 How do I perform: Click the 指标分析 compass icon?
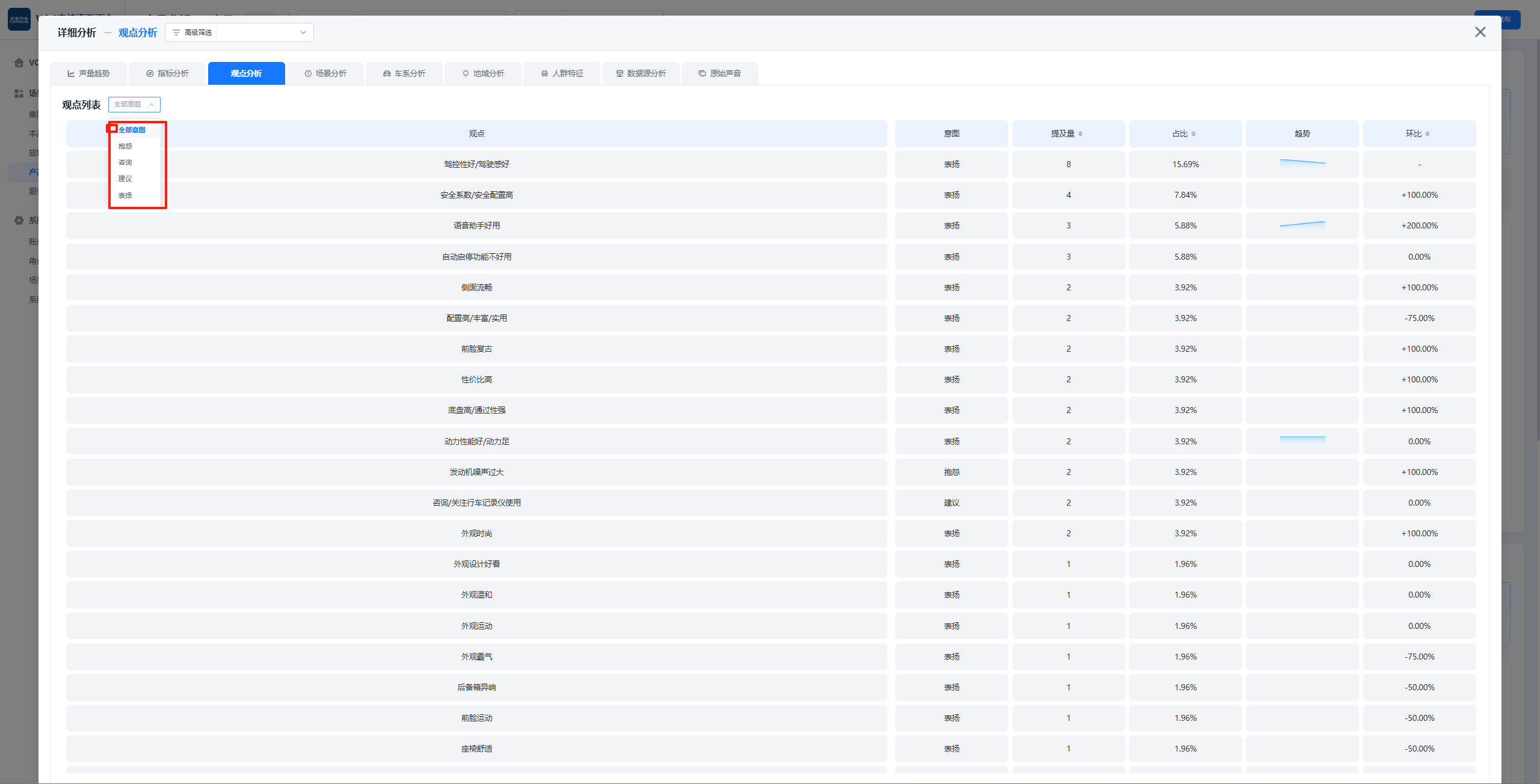coord(150,73)
